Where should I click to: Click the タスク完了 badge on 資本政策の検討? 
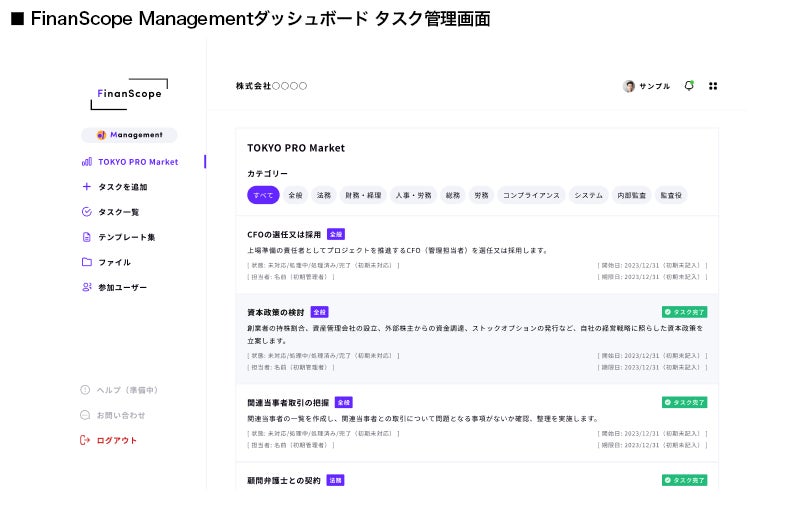coord(685,312)
